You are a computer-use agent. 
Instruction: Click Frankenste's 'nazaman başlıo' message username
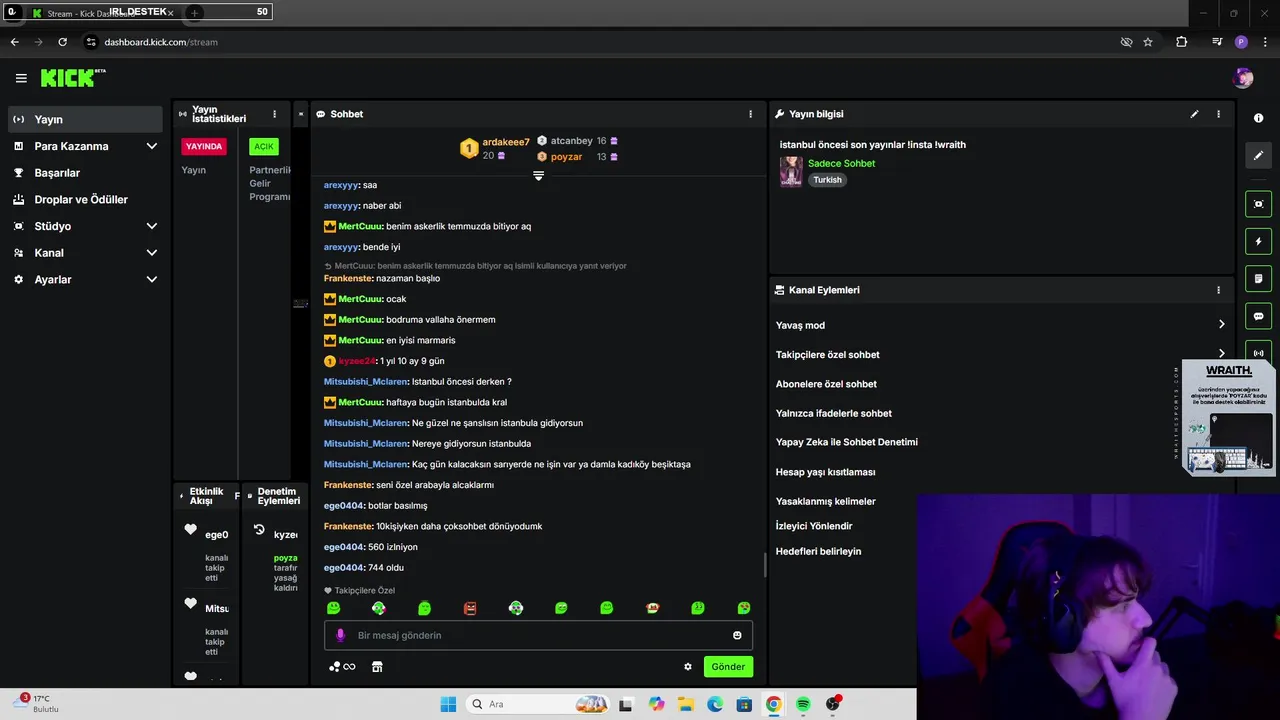(347, 278)
